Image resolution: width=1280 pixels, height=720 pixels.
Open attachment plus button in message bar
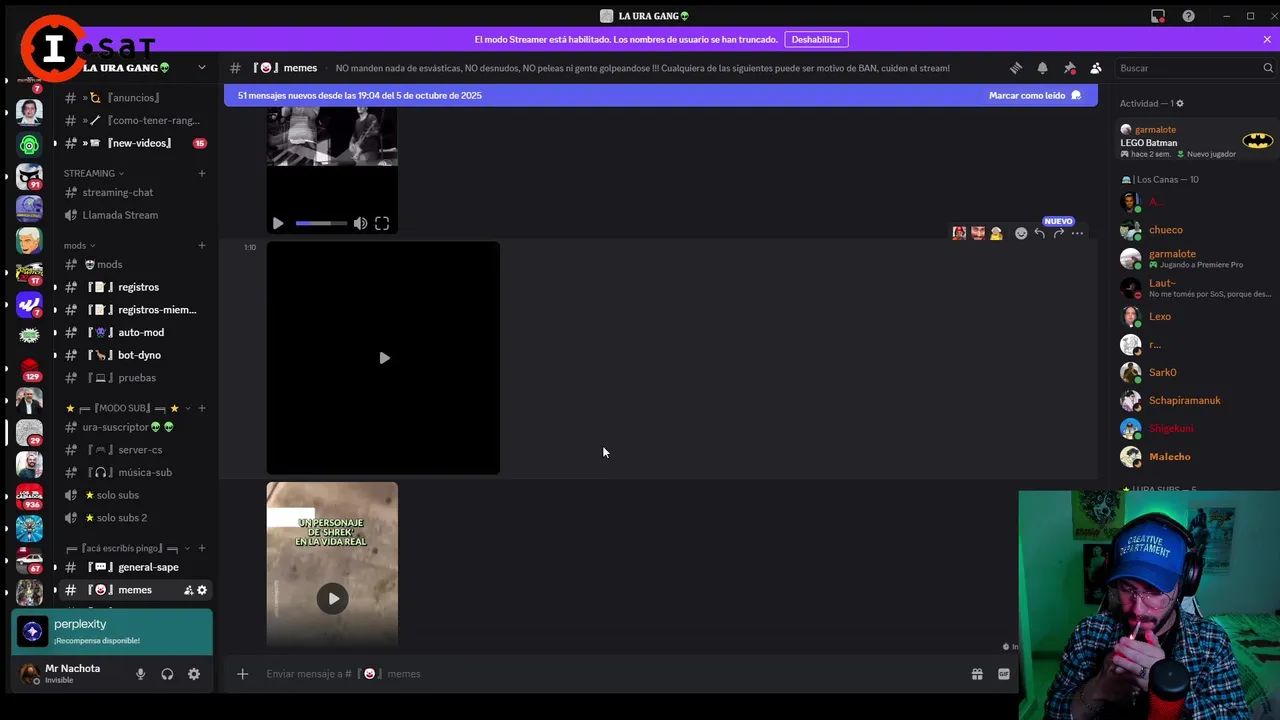[x=242, y=674]
